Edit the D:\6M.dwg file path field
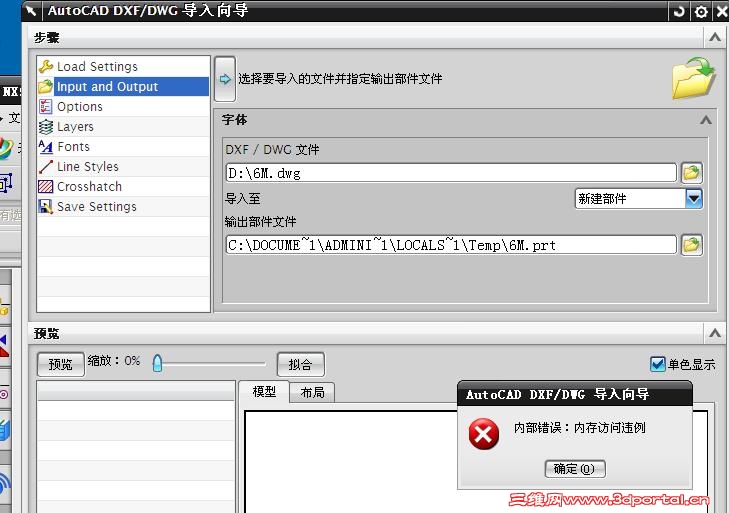This screenshot has width=729, height=513. [x=451, y=173]
